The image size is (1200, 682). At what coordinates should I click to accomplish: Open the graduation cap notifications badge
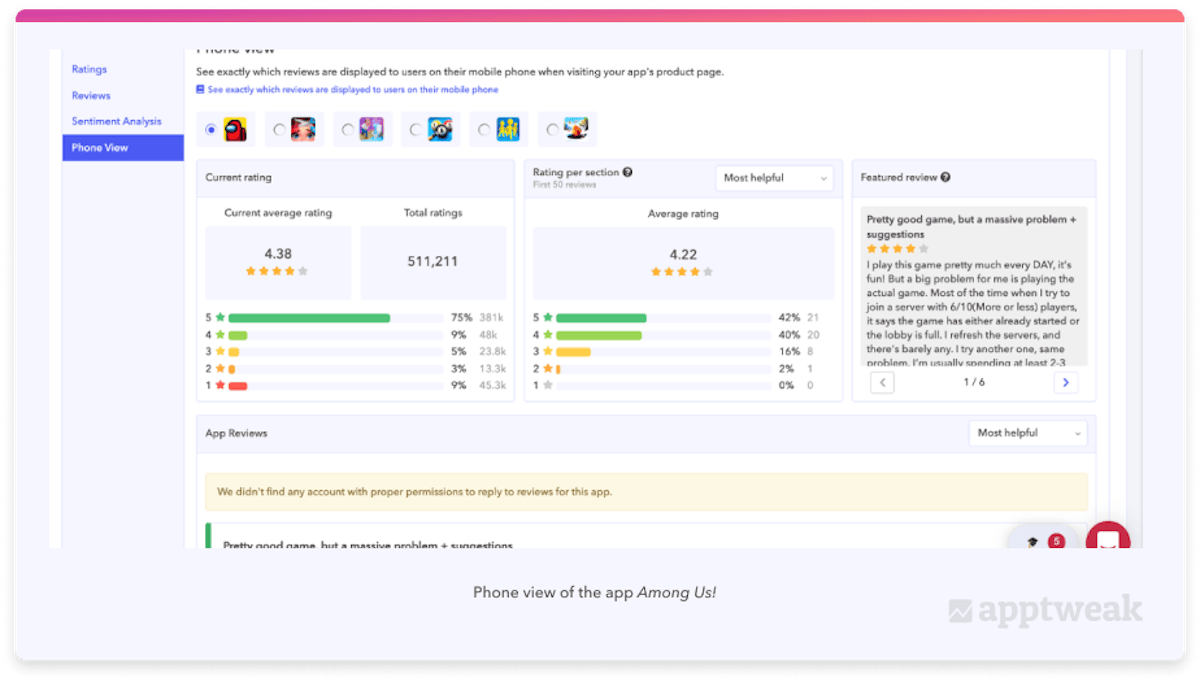[x=1040, y=541]
